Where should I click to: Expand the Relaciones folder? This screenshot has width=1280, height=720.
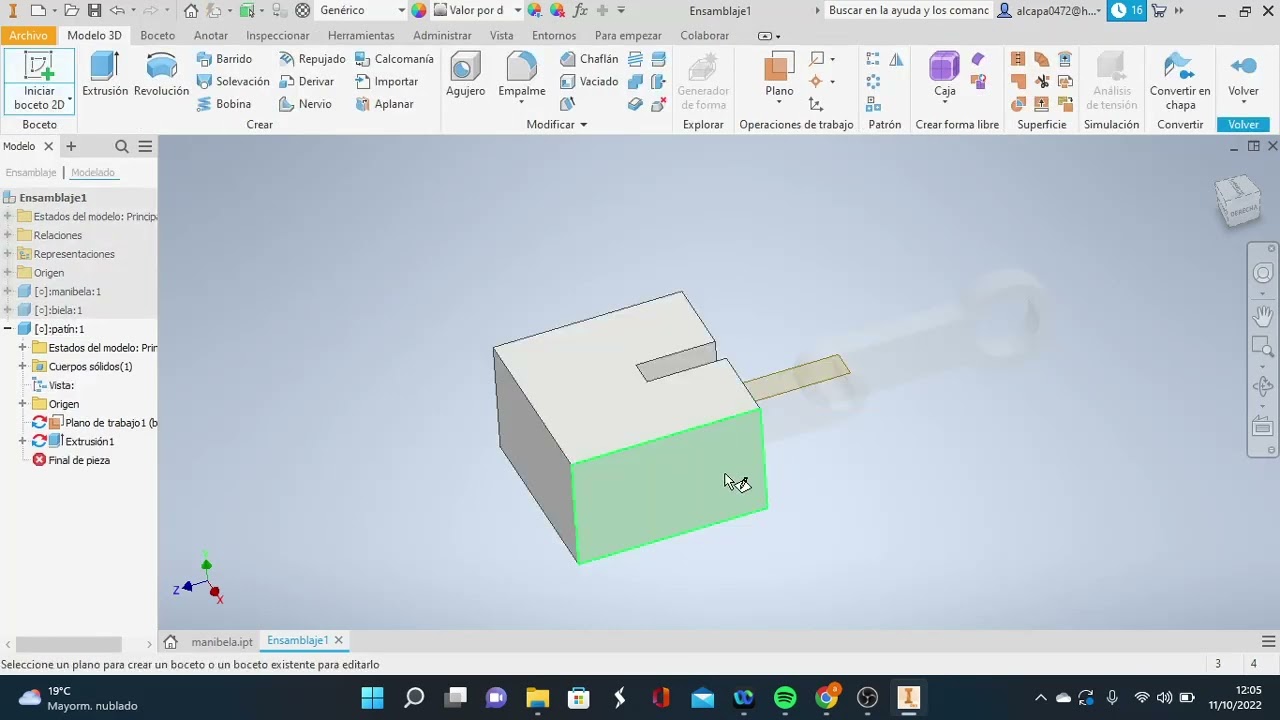(x=8, y=235)
